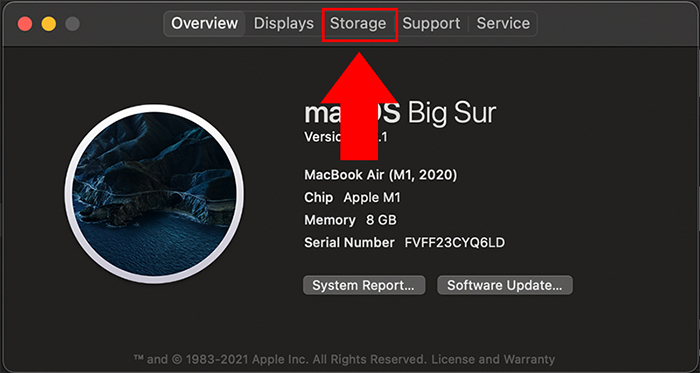Return to the Overview tab
The width and height of the screenshot is (700, 373).
coord(204,24)
